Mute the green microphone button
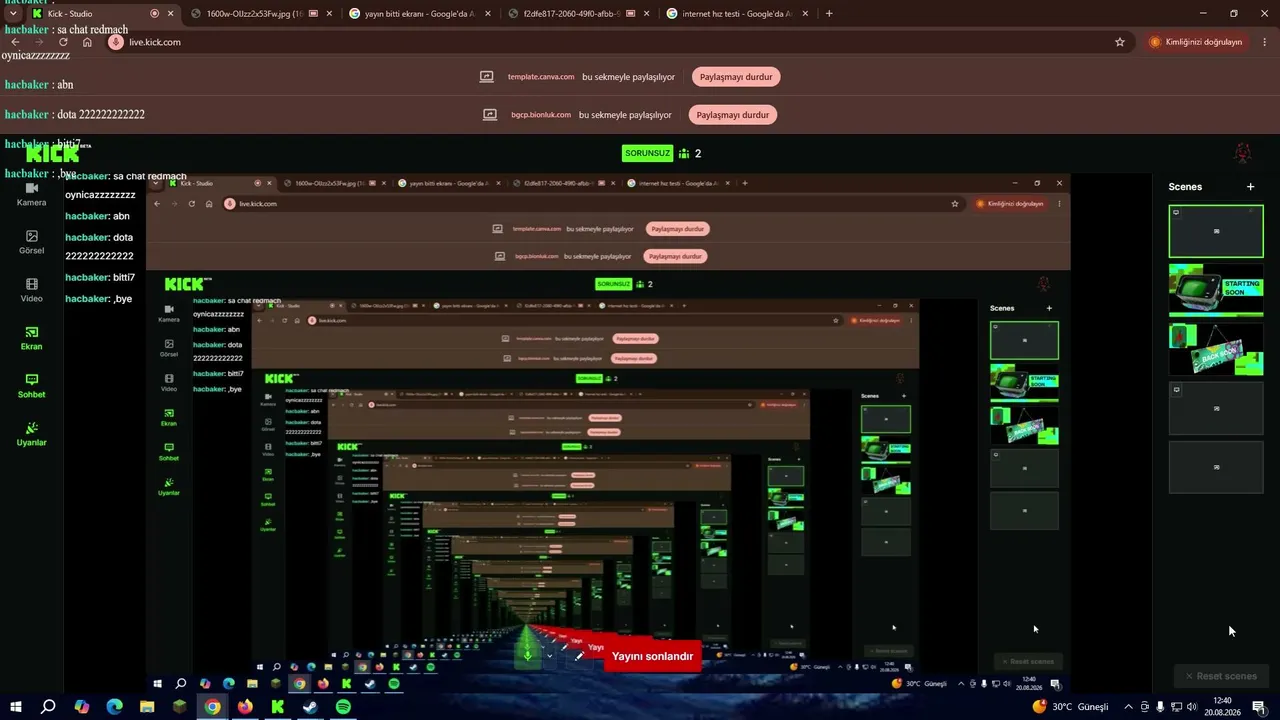Screen dimensions: 1280x720 (528, 654)
